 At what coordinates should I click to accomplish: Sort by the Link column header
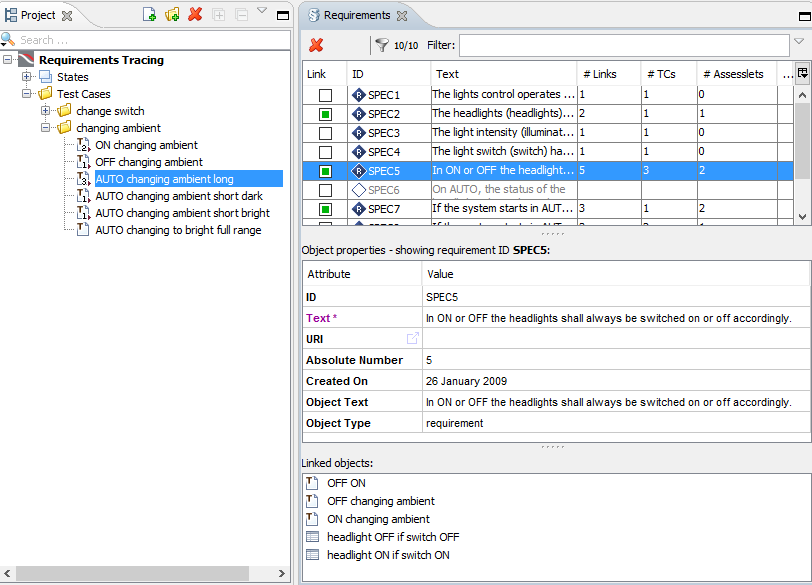[324, 74]
